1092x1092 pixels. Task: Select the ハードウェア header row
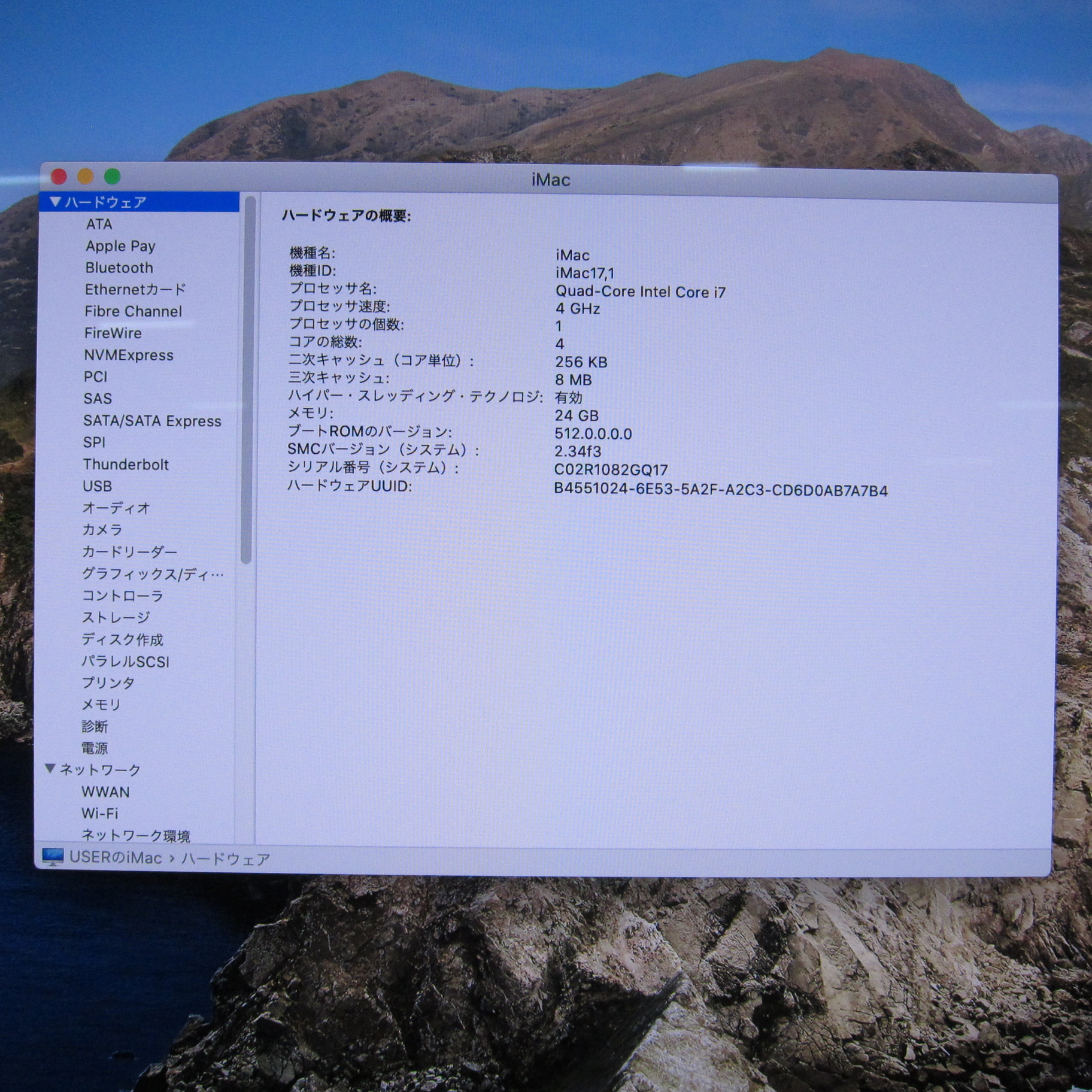[x=139, y=202]
